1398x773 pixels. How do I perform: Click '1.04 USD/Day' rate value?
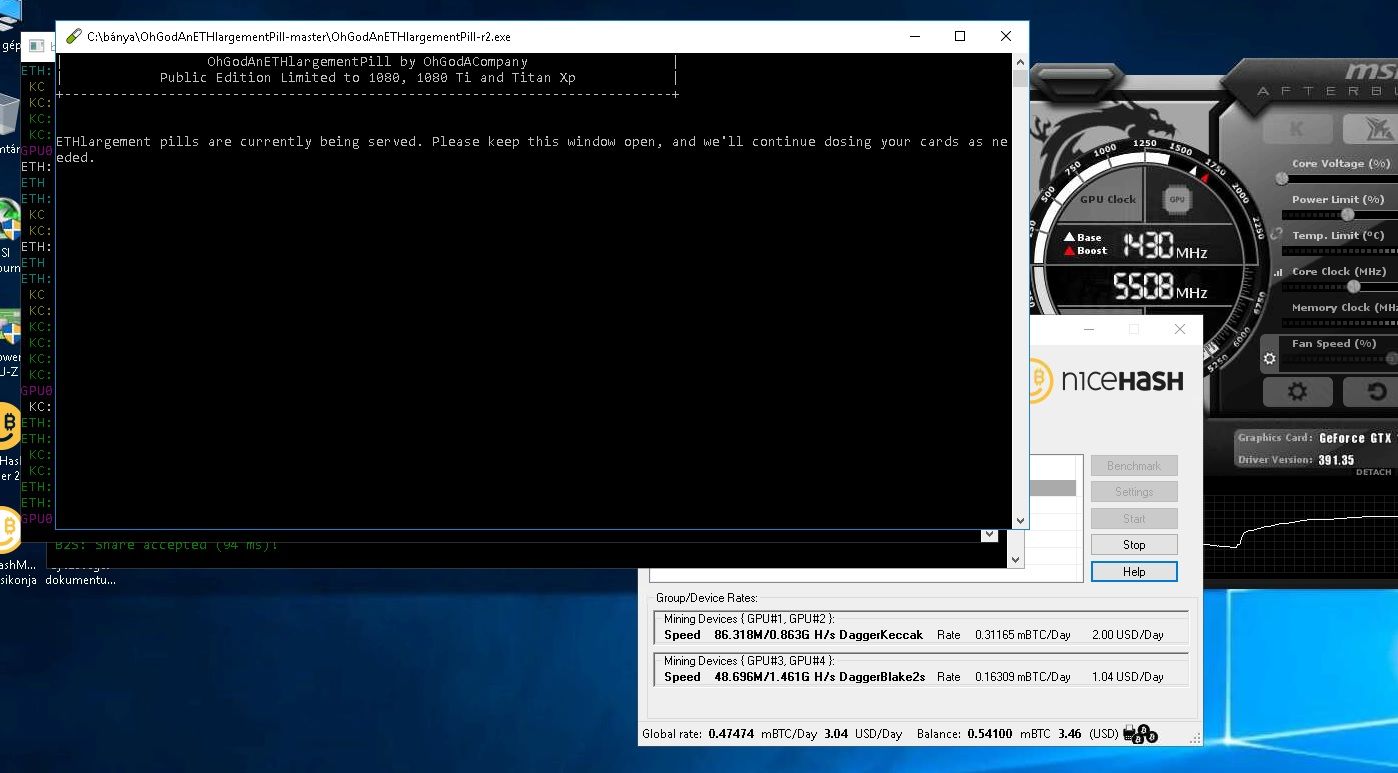(1128, 677)
